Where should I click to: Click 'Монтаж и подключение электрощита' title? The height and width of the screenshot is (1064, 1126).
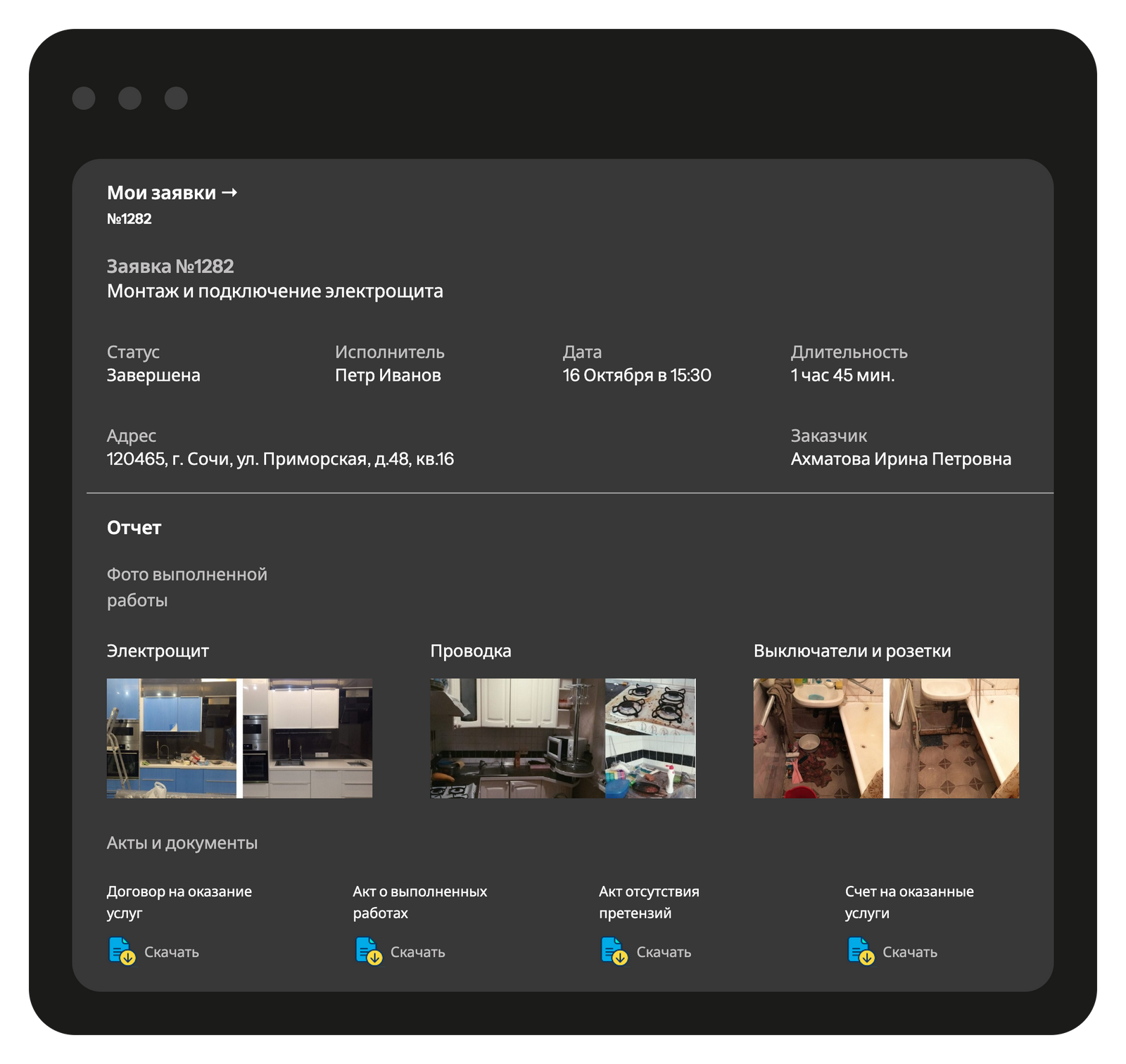pyautogui.click(x=275, y=291)
